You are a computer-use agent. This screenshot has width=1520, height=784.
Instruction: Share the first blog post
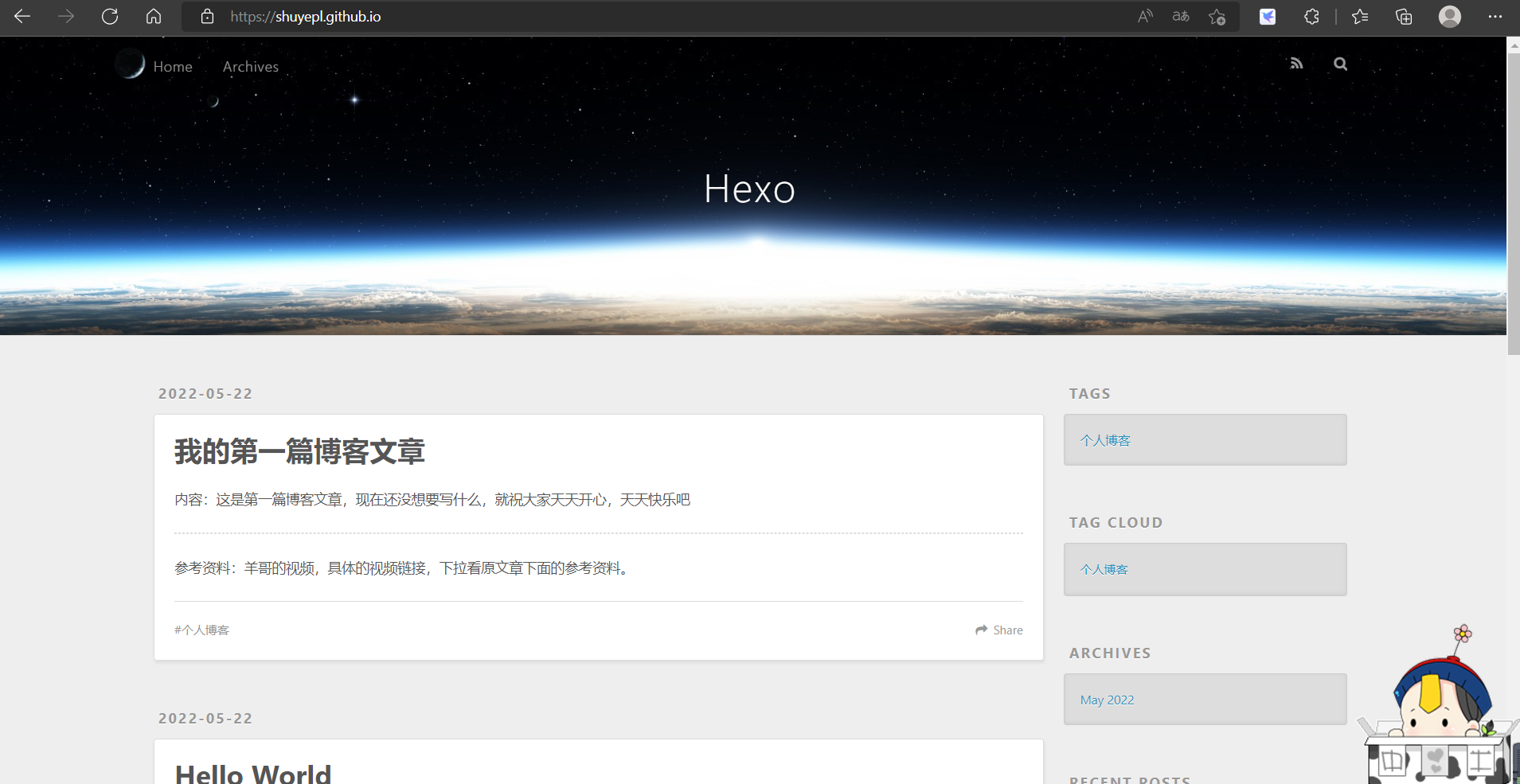(x=999, y=630)
